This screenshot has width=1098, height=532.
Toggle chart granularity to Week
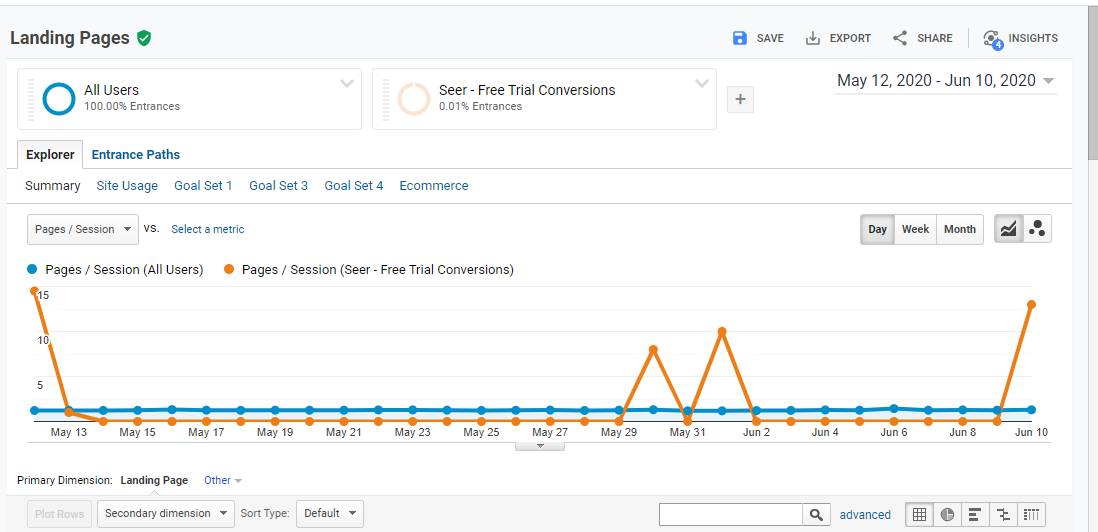[915, 229]
